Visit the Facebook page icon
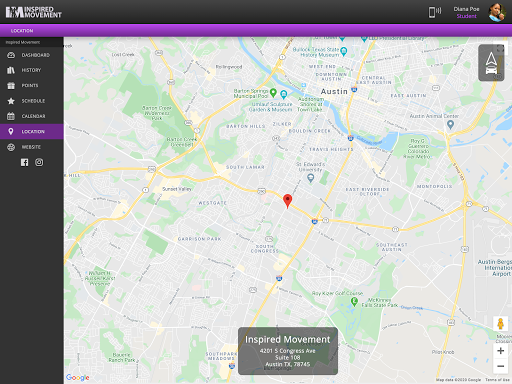The height and width of the screenshot is (384, 512). [x=25, y=162]
